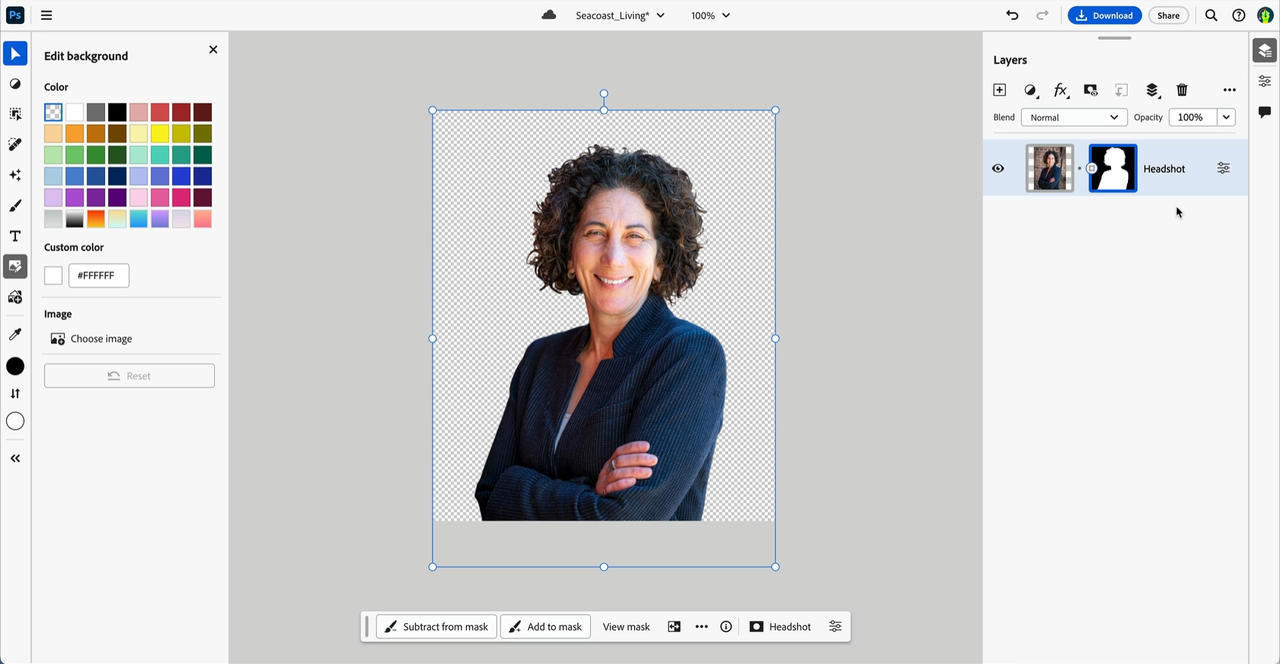This screenshot has height=664, width=1280.
Task: Activate the Type tool
Action: click(15, 236)
